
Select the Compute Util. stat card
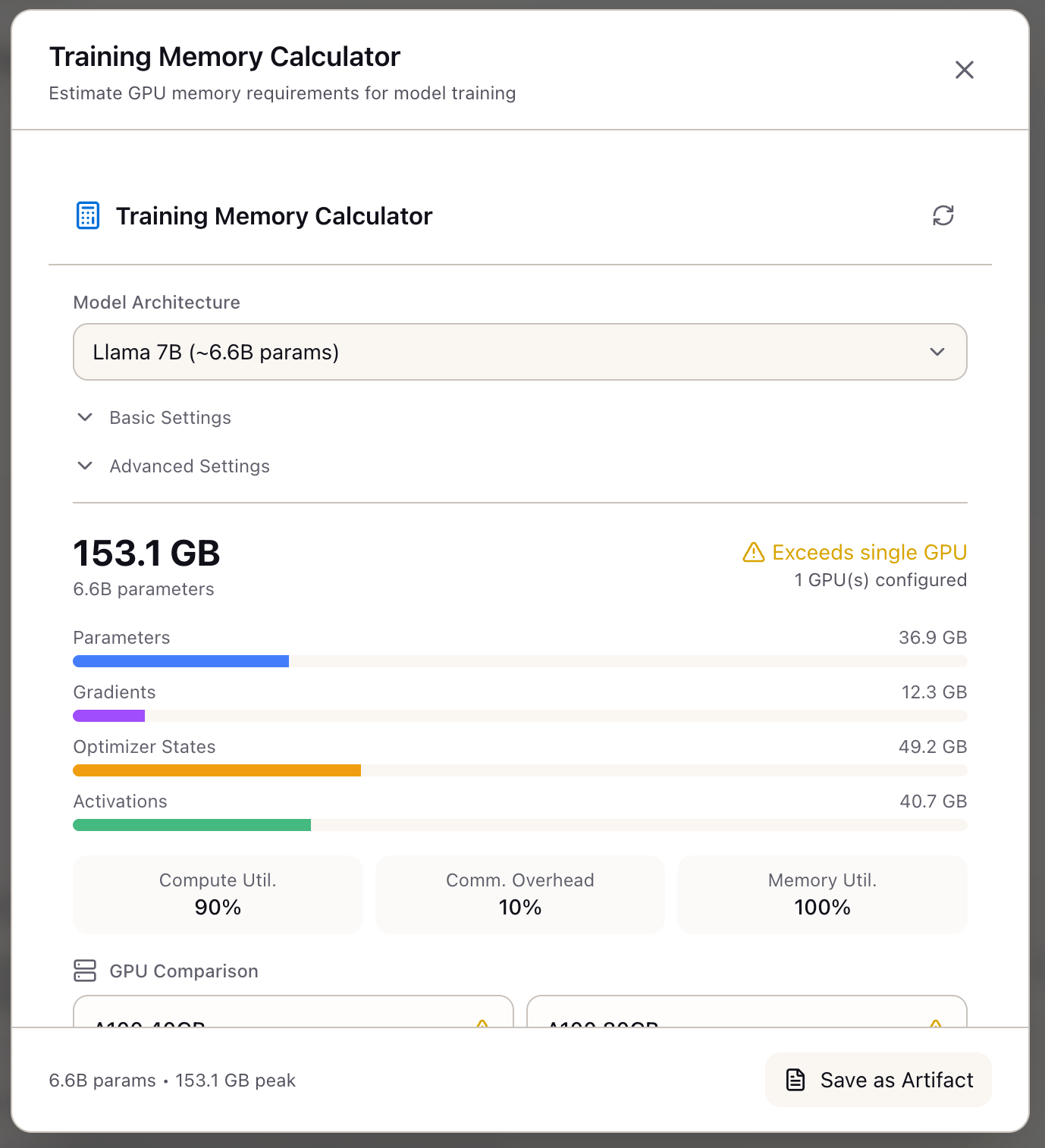click(217, 895)
